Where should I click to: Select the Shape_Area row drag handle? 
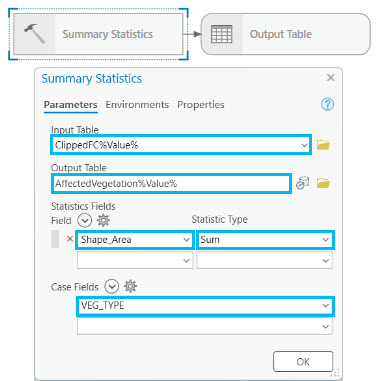[x=55, y=239]
